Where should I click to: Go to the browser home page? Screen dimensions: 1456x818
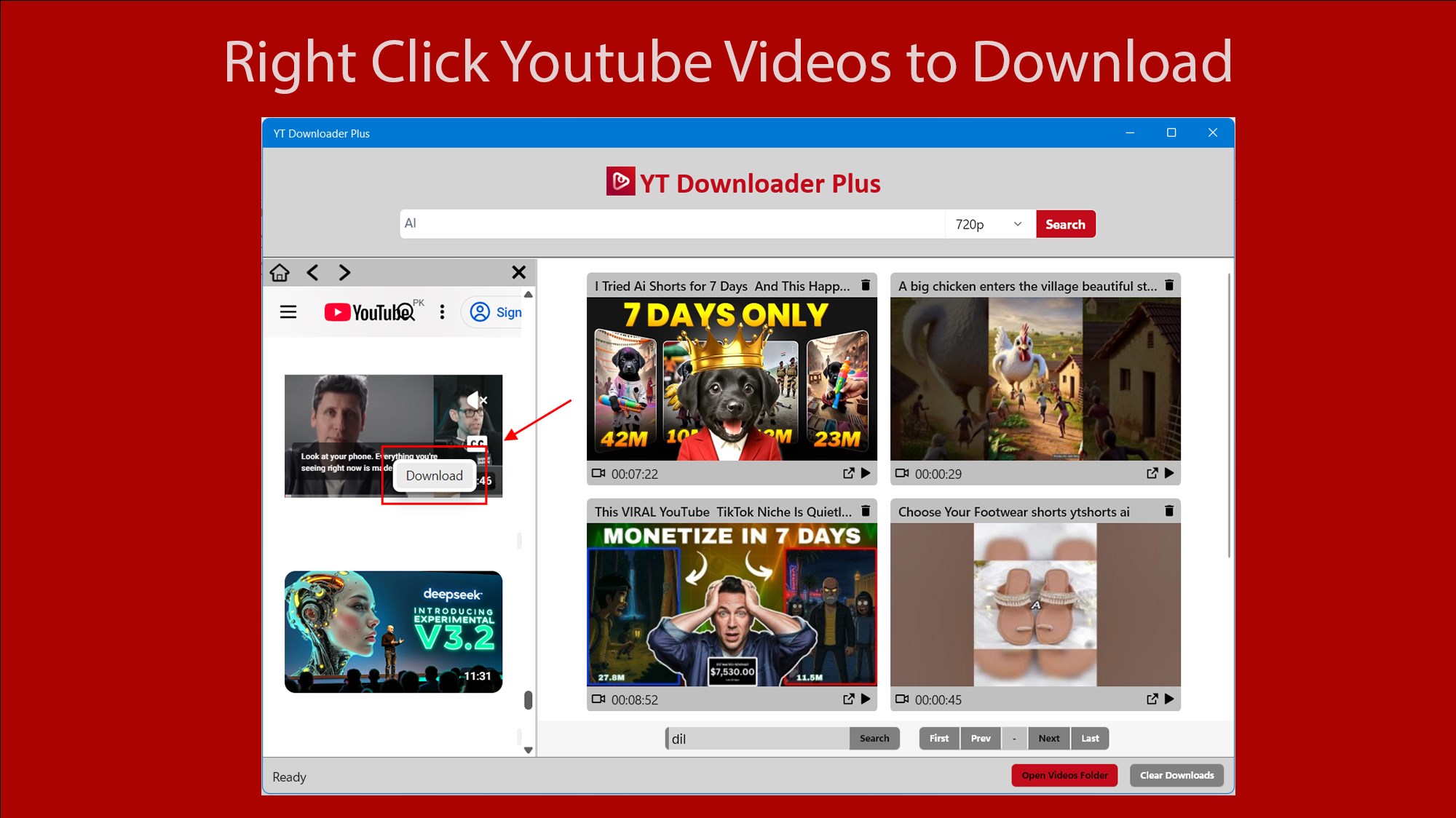pyautogui.click(x=280, y=273)
